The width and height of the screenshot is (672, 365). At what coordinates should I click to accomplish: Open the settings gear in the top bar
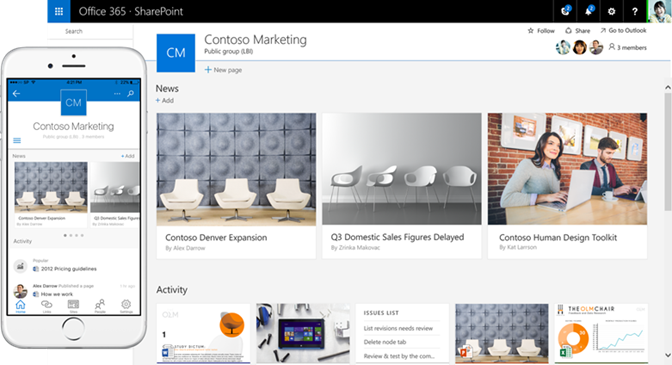click(x=612, y=12)
